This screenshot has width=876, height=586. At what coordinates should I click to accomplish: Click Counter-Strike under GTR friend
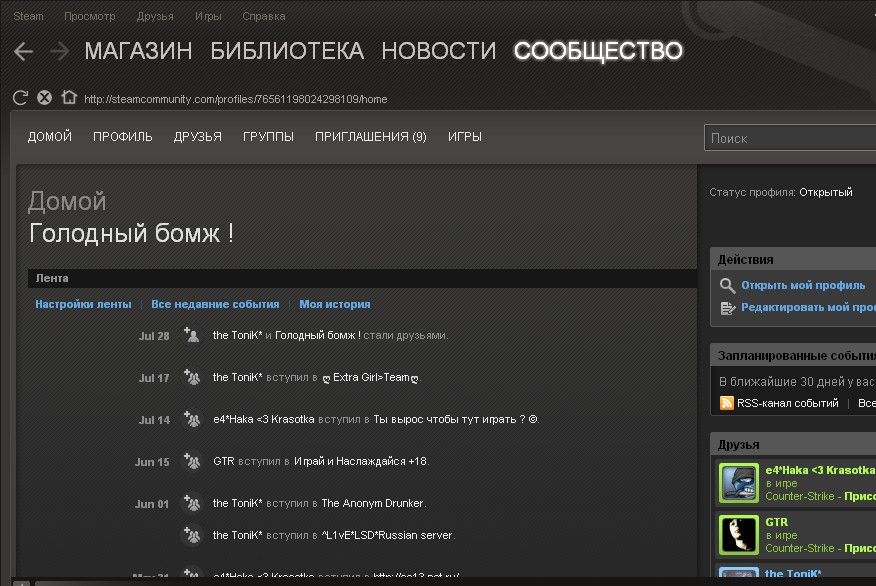pyautogui.click(x=799, y=548)
